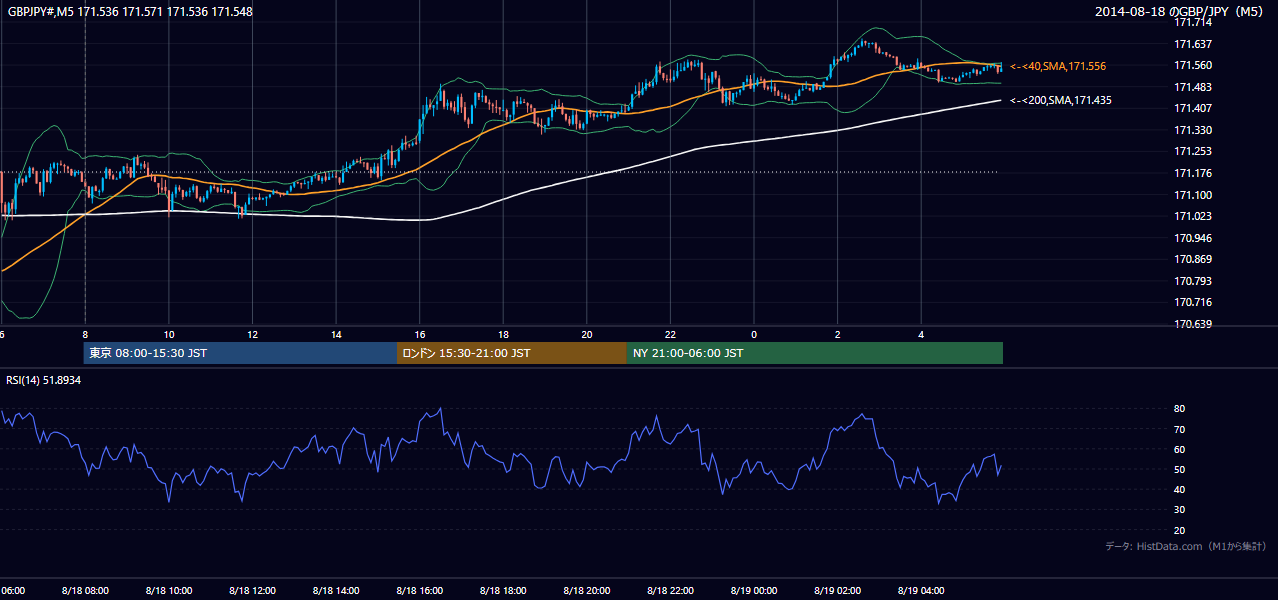
Task: Click the 2014-08-18 GBP/JPY (M5) chart title
Action: pos(1180,12)
